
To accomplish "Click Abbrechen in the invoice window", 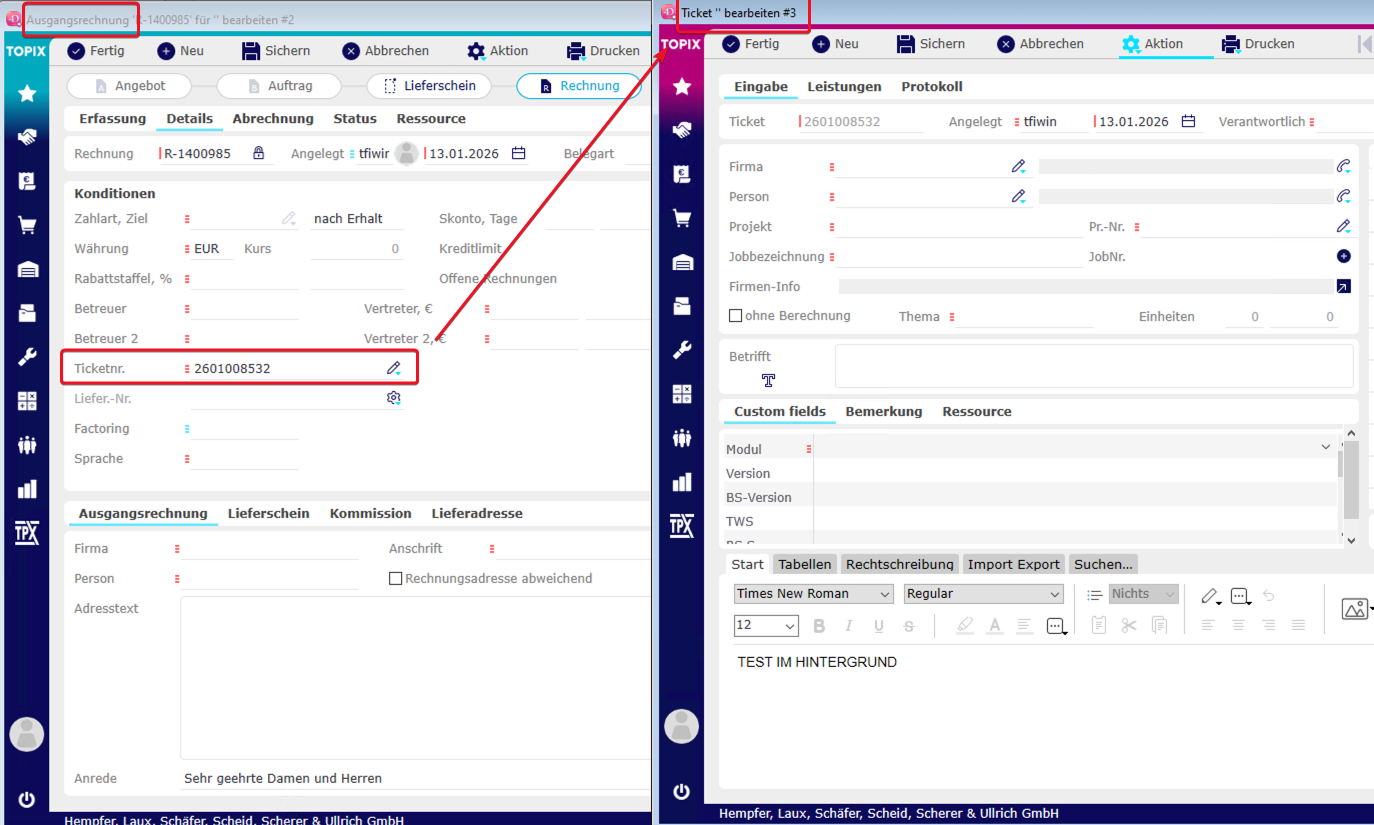I will tap(386, 51).
